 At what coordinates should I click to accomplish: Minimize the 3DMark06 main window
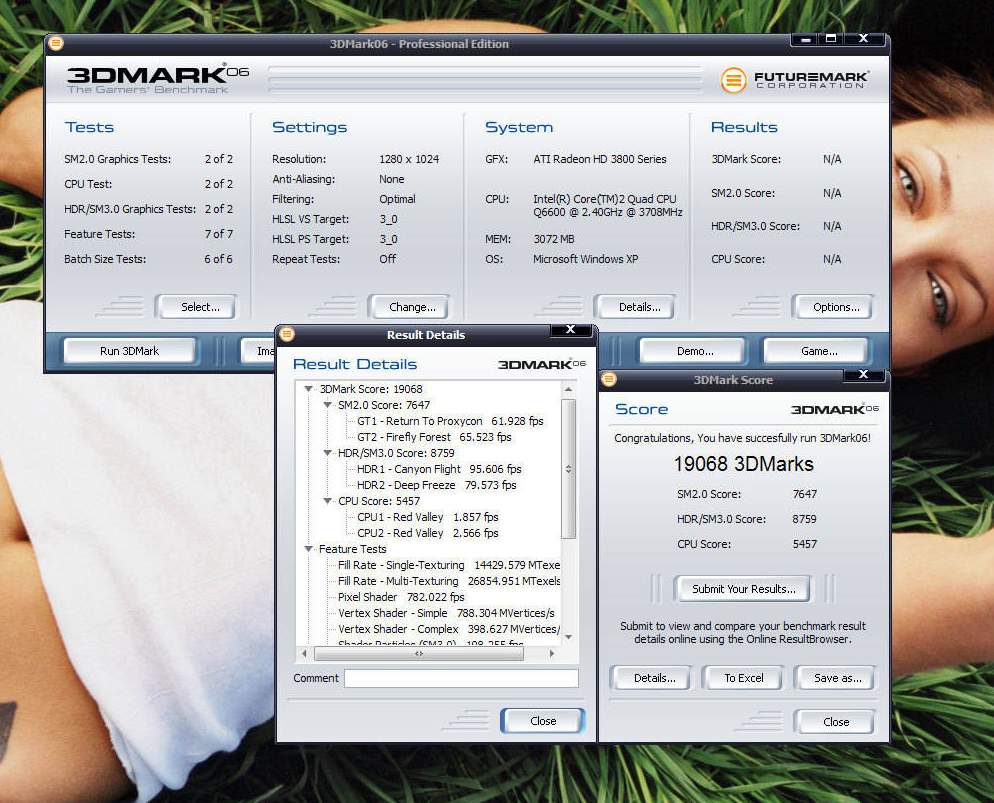point(805,39)
